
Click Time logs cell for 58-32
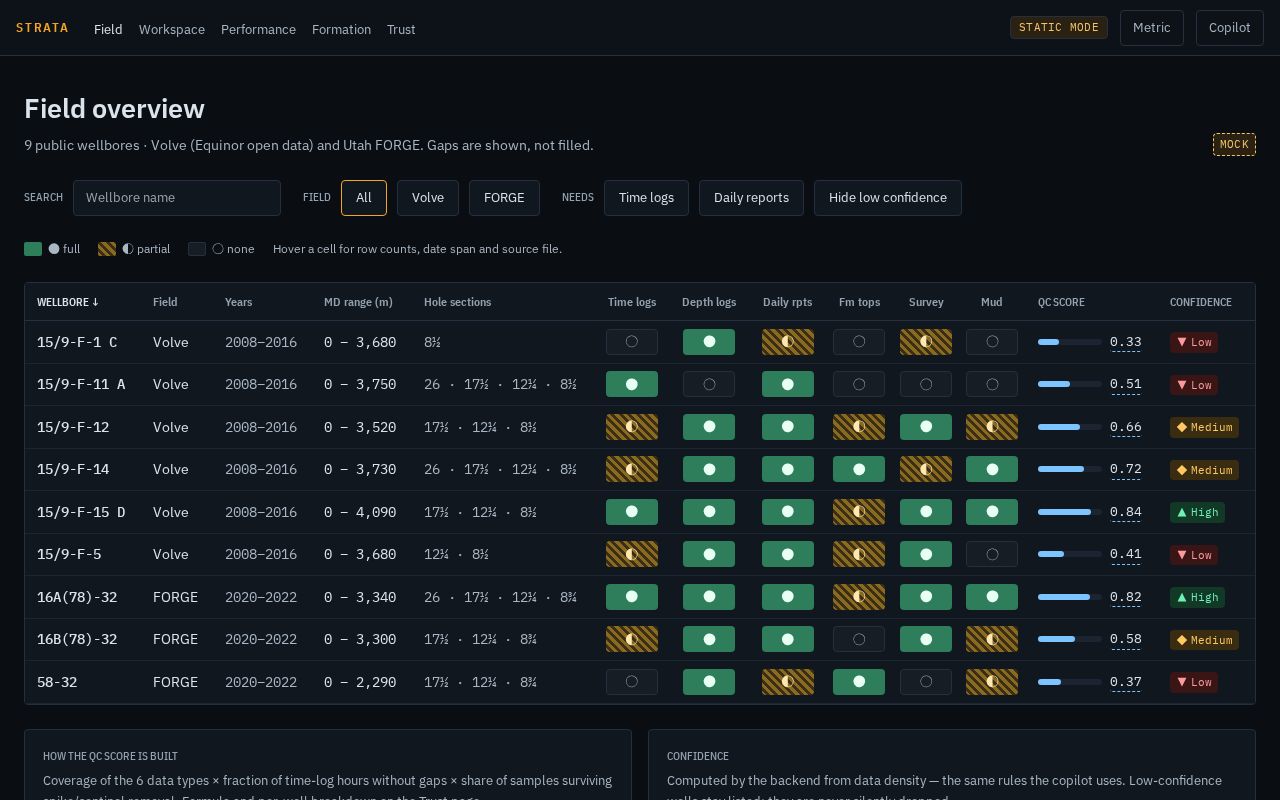pos(632,682)
